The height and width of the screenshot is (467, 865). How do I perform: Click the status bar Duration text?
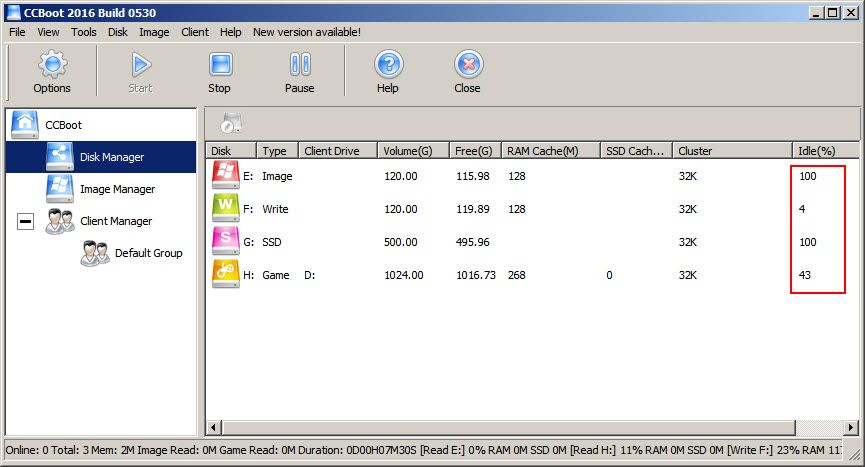pos(357,450)
